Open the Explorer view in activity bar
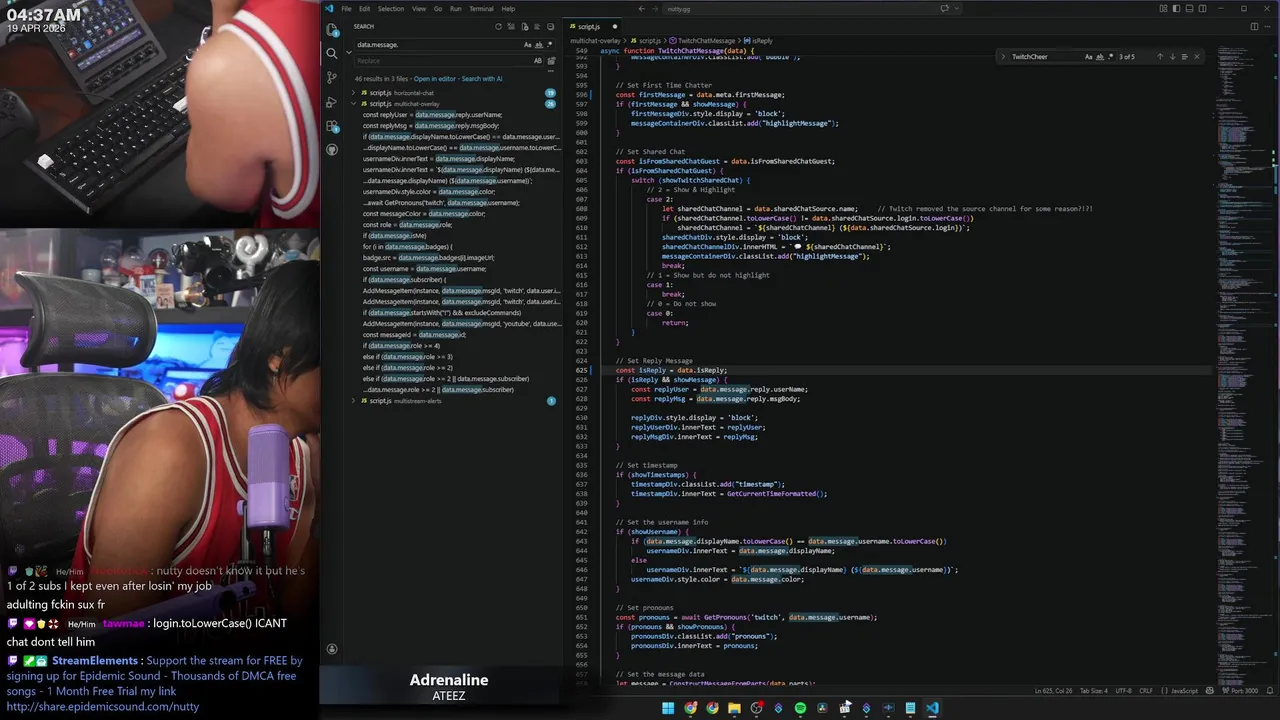The image size is (1280, 720). [332, 30]
